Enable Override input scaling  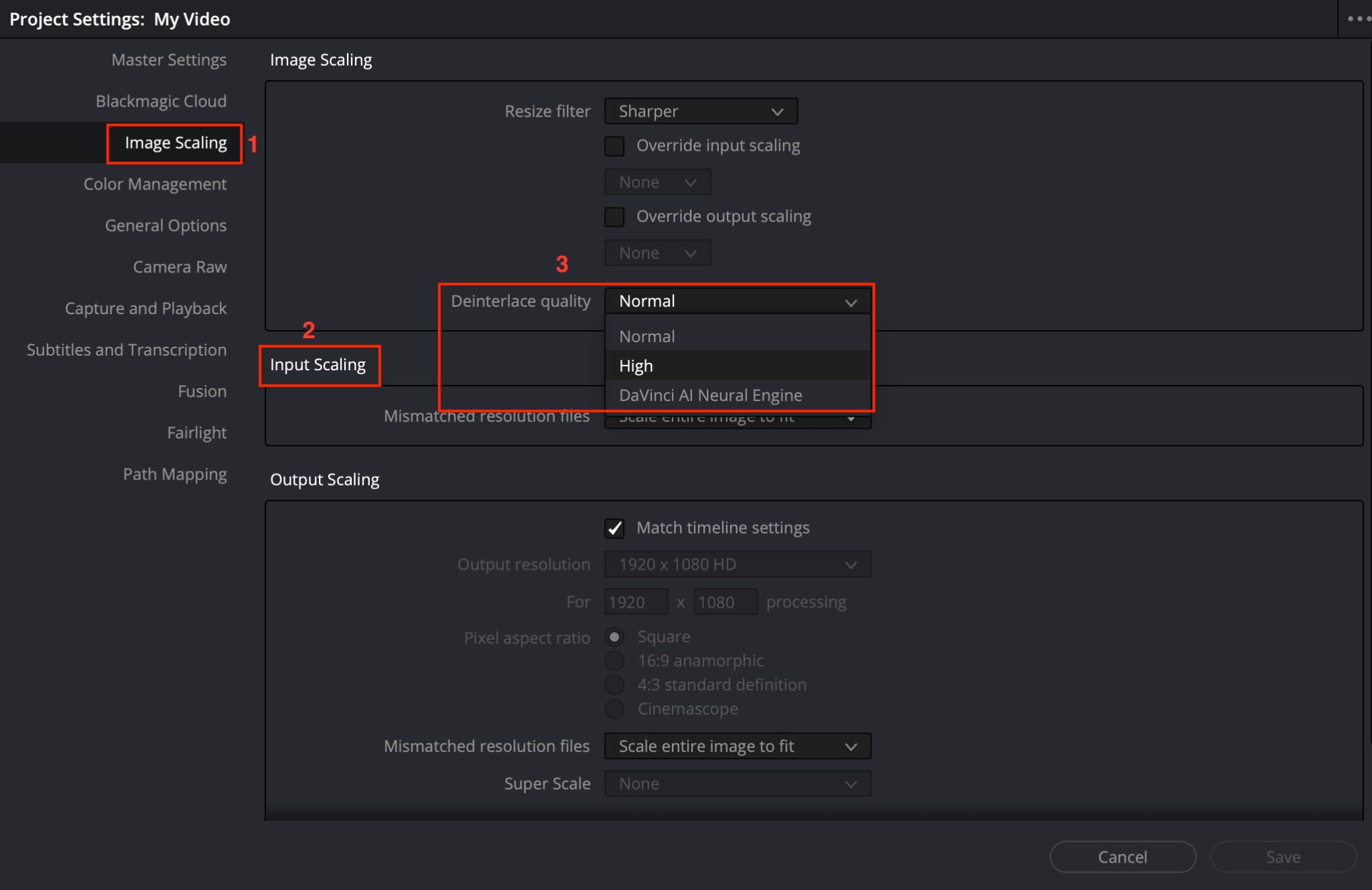tap(614, 145)
